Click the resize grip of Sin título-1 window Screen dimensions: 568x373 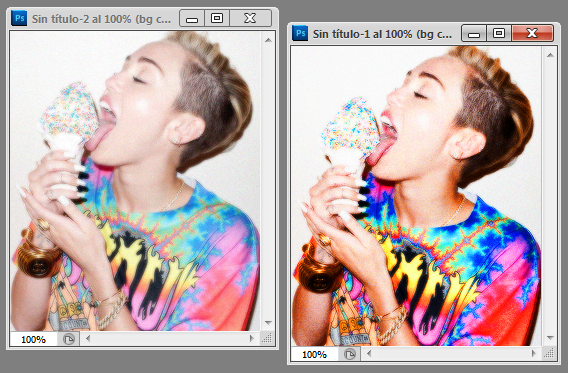[x=548, y=353]
